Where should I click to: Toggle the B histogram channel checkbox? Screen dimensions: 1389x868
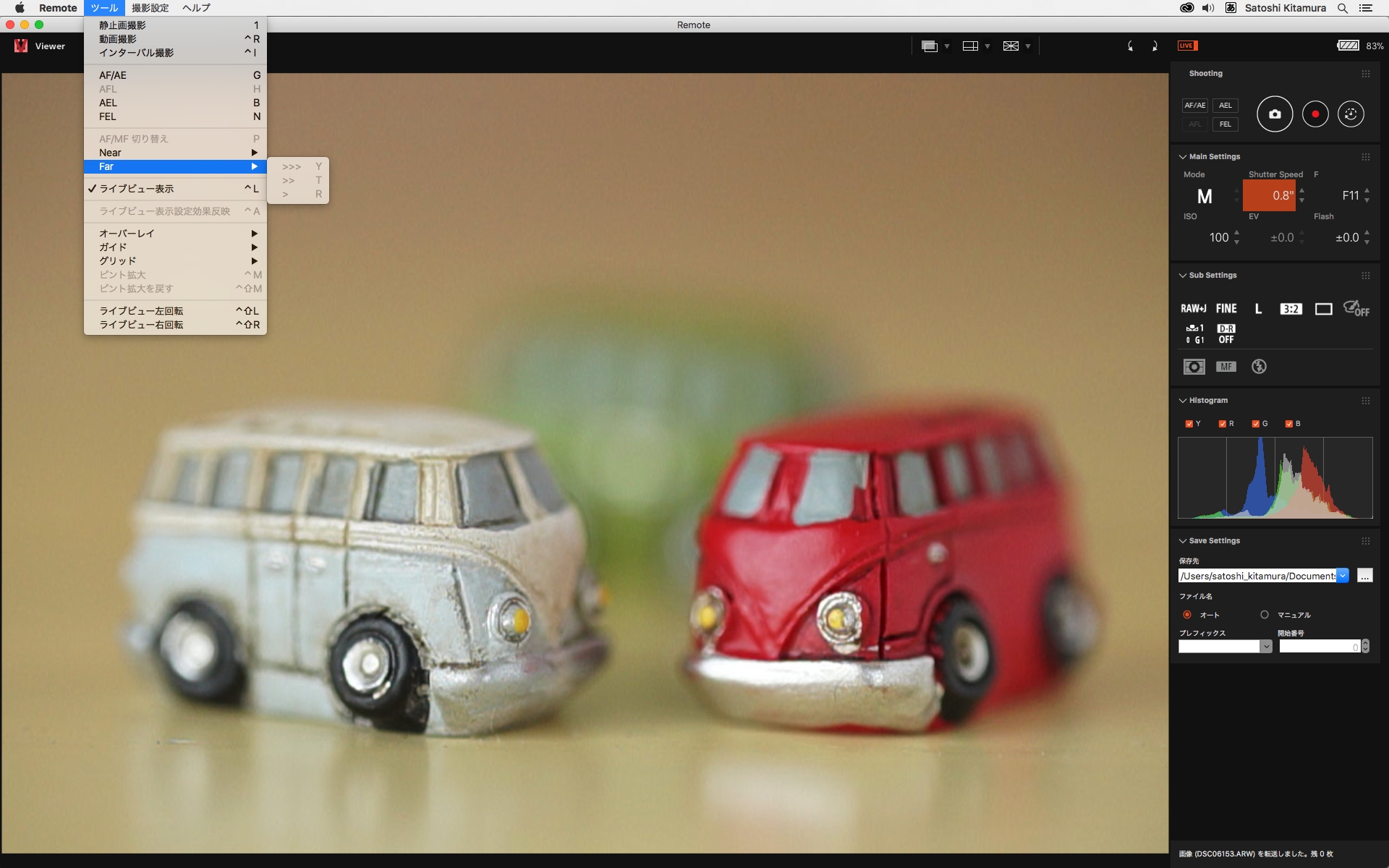click(1288, 424)
